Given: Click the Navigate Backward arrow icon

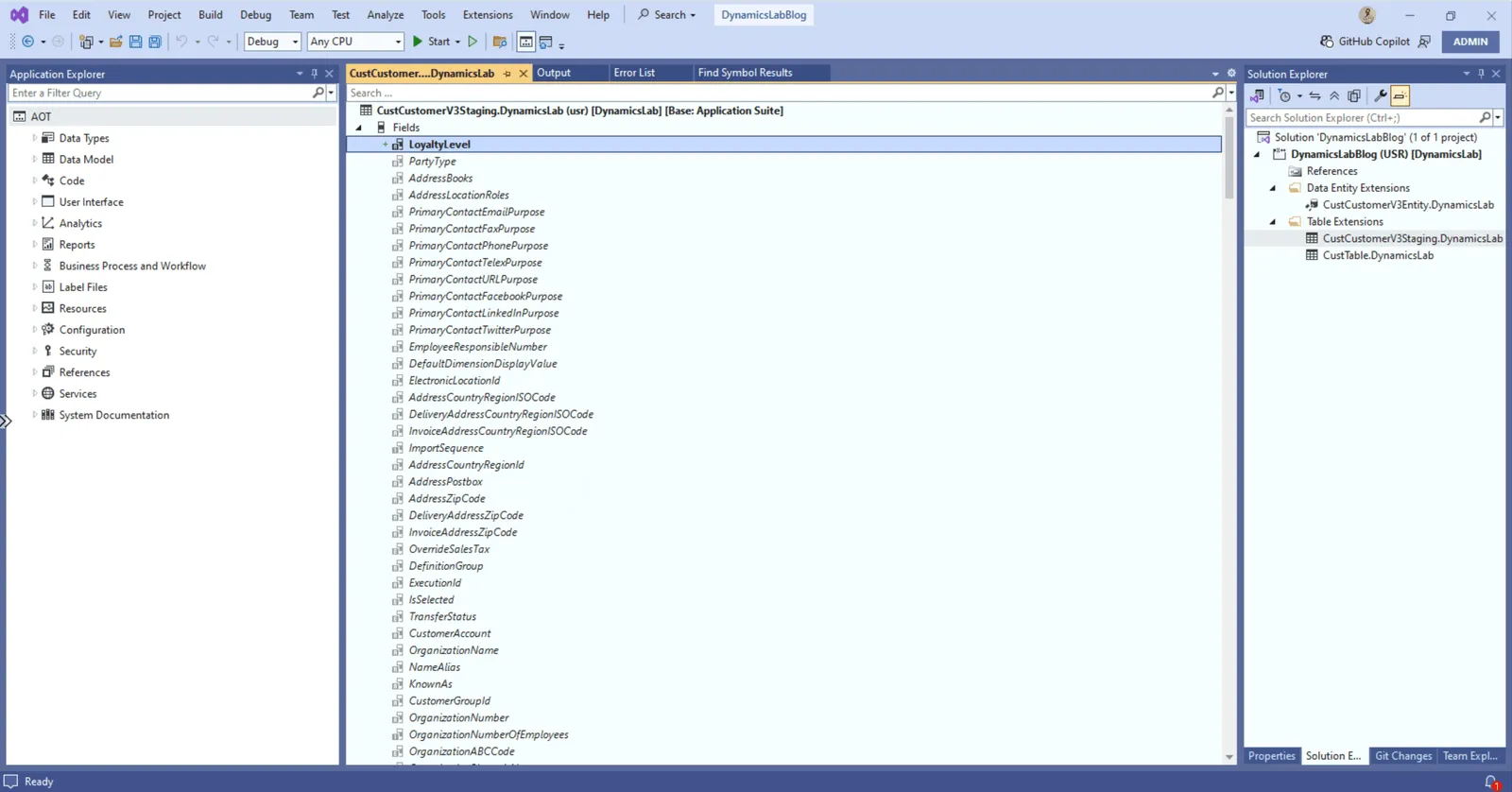Looking at the screenshot, I should point(27,42).
